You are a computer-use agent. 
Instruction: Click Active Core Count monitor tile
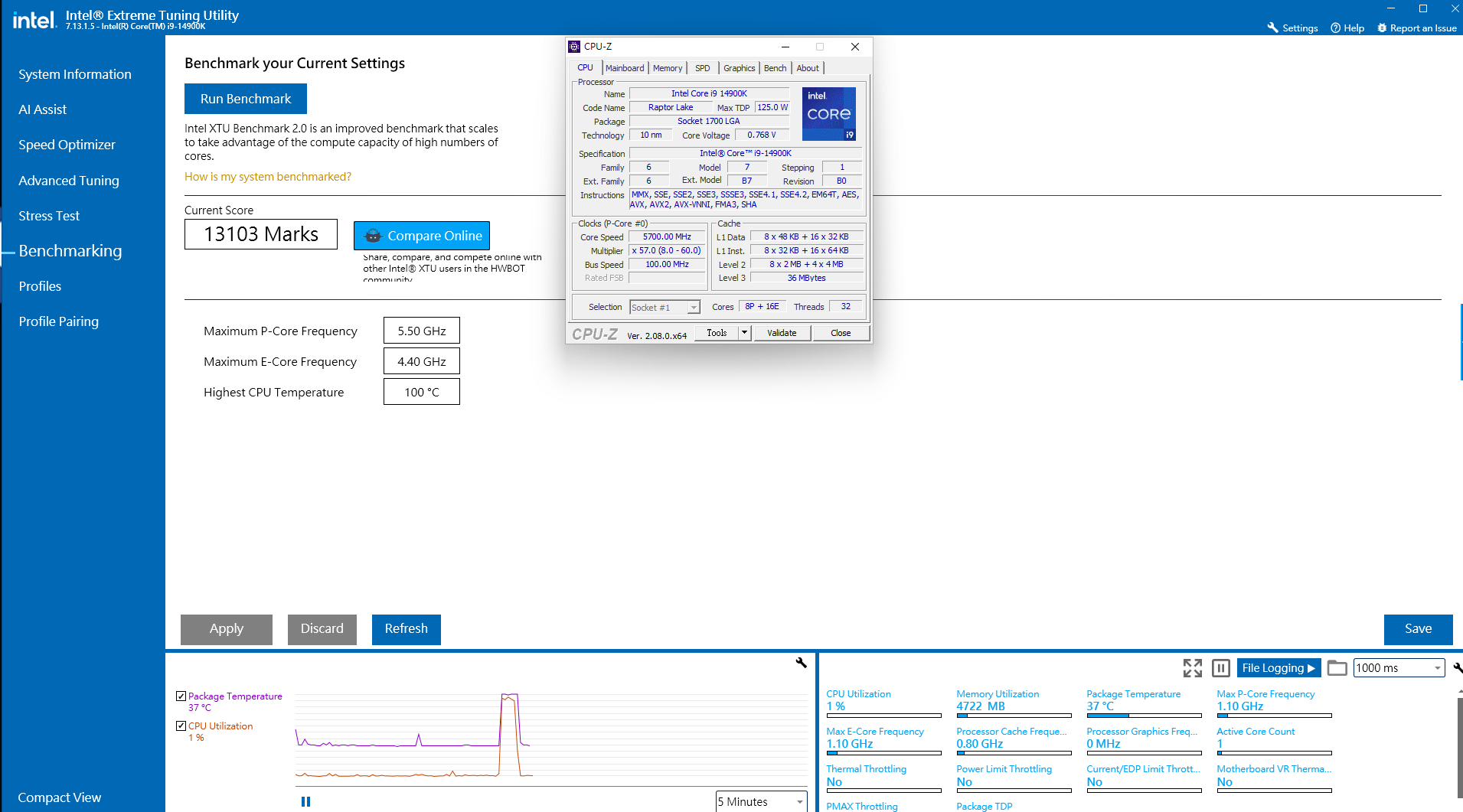point(1274,740)
